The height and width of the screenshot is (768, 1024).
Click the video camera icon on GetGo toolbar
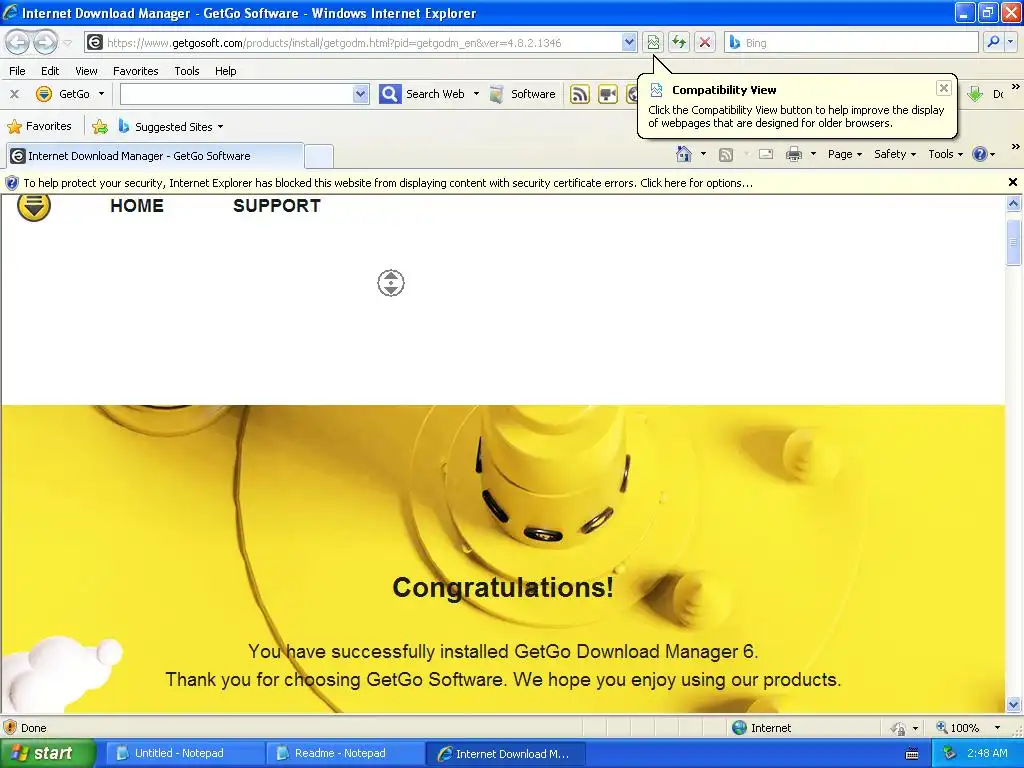[608, 95]
